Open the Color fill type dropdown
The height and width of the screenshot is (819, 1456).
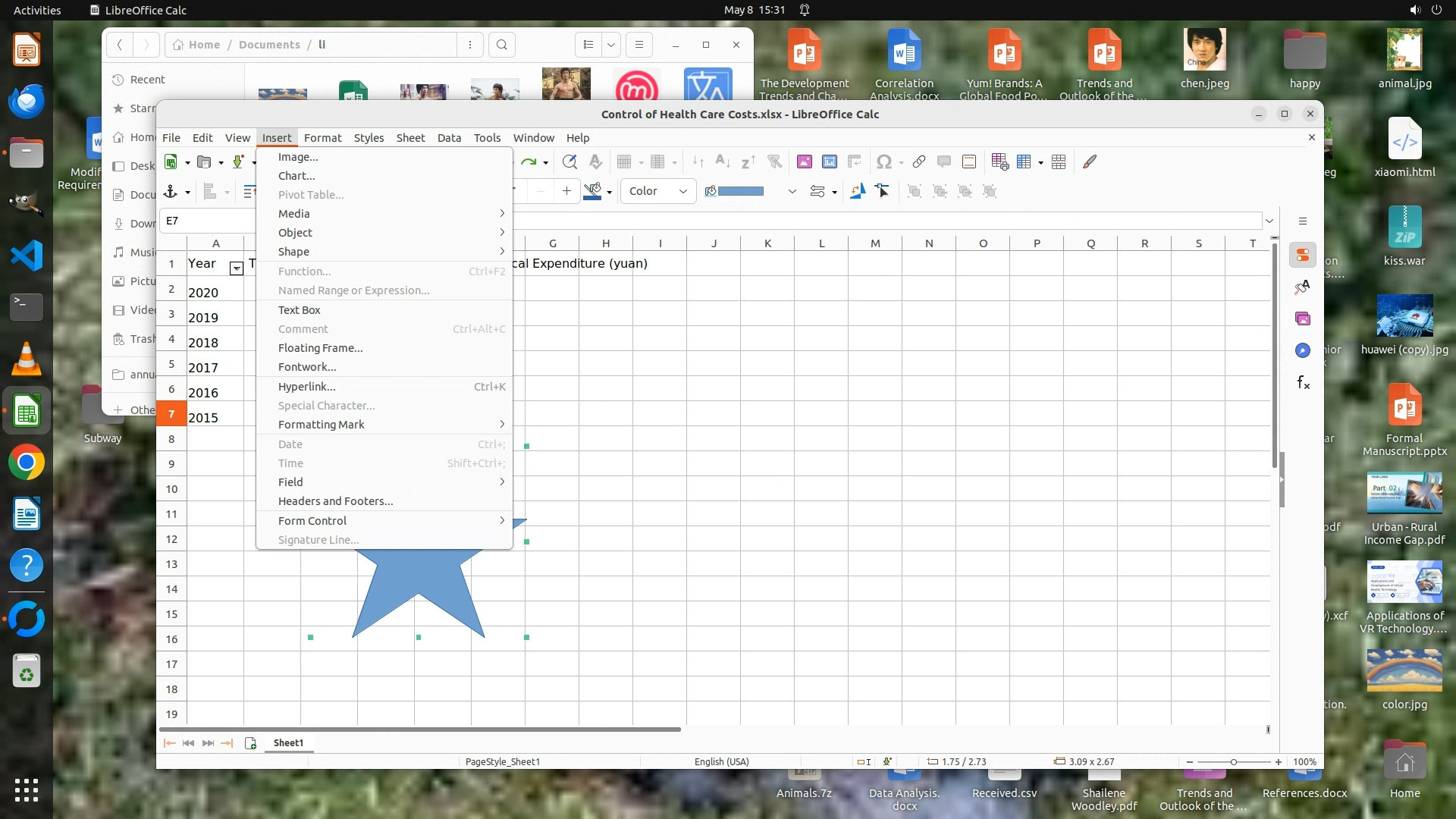[658, 191]
